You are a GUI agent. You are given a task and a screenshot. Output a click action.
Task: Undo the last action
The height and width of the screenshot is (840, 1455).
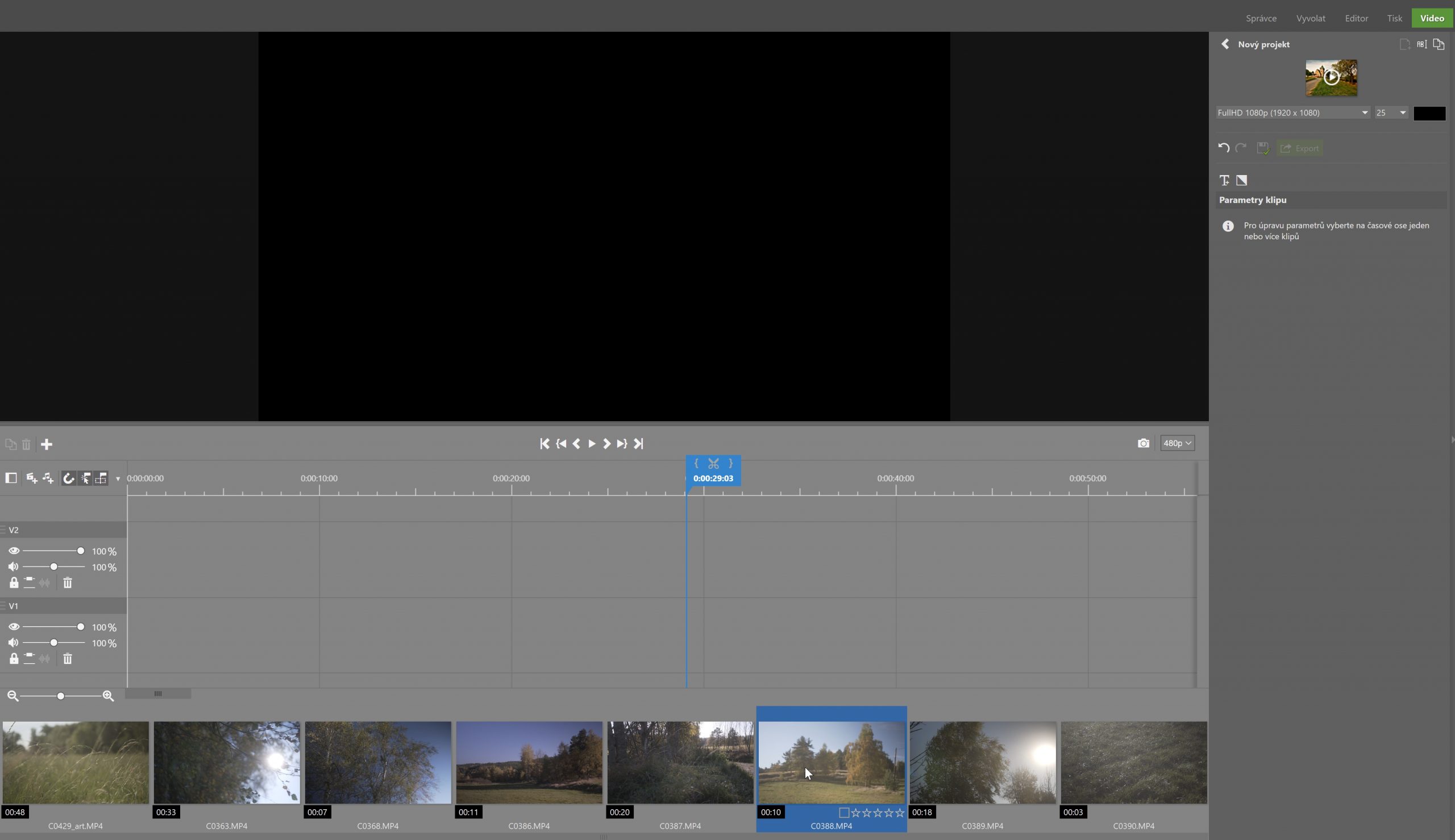pyautogui.click(x=1223, y=148)
